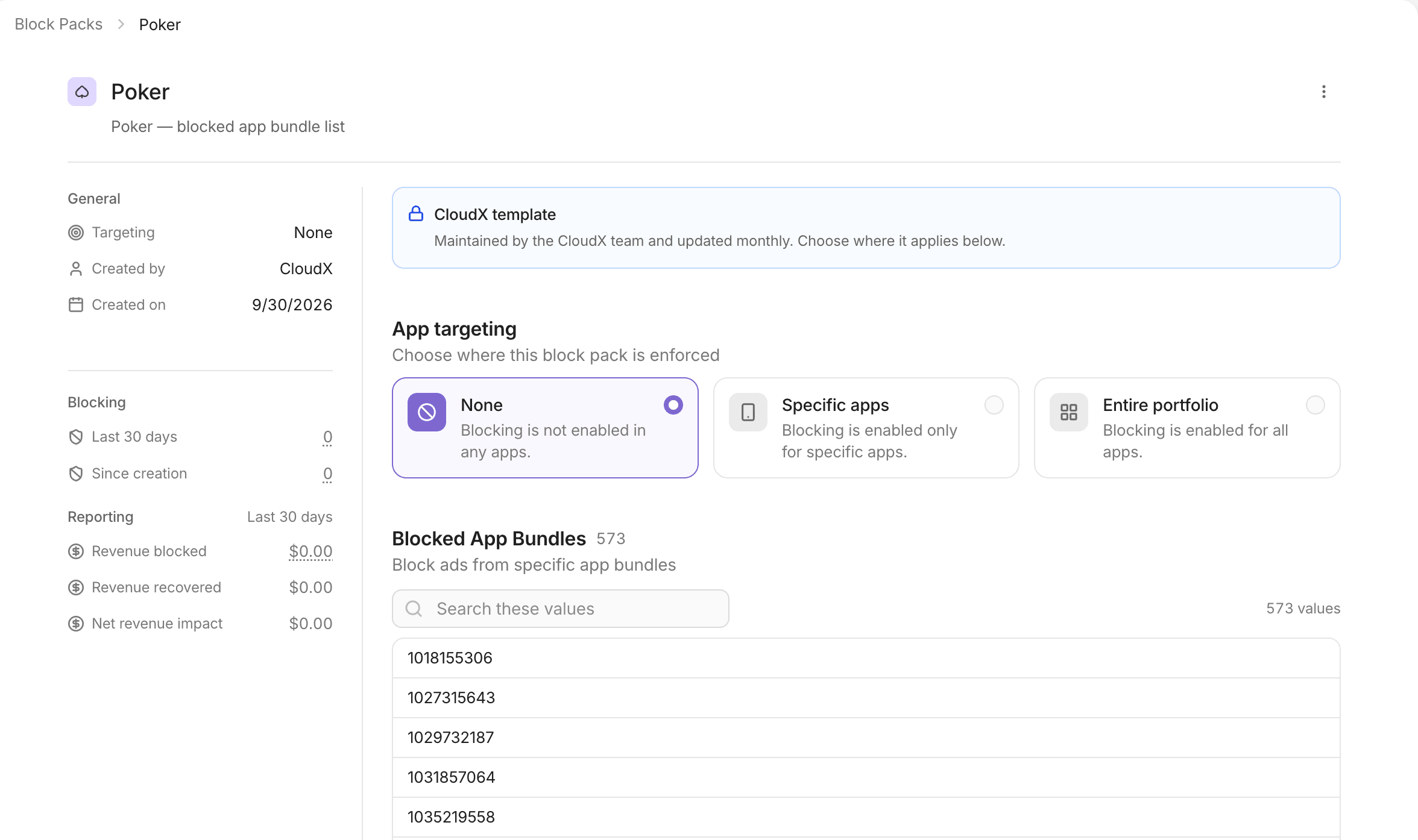Click bundle row 1031857064
Viewport: 1418px width, 840px height.
[866, 777]
